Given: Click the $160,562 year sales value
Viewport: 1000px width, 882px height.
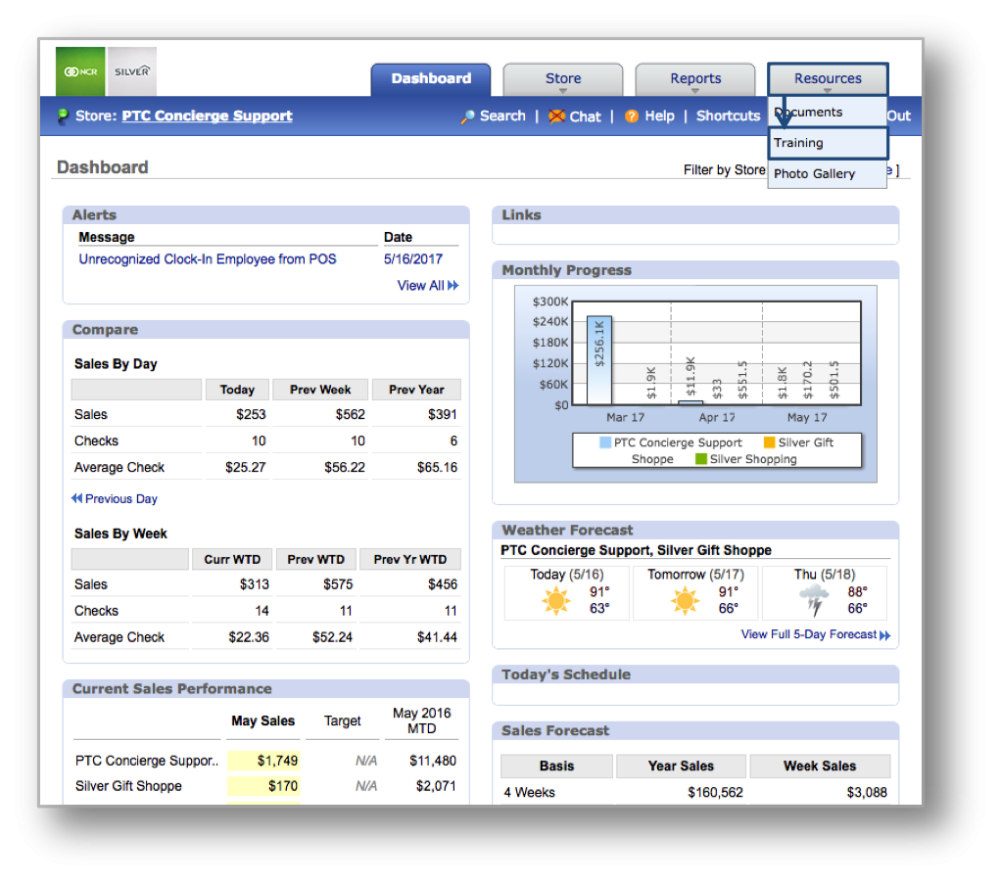Looking at the screenshot, I should (715, 793).
